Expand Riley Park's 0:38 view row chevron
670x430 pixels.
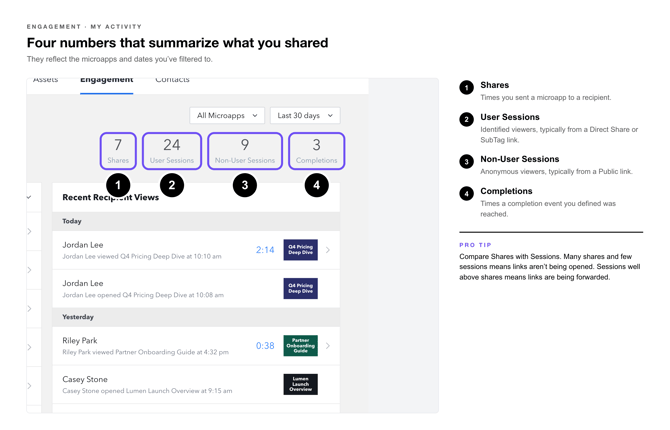pyautogui.click(x=328, y=346)
